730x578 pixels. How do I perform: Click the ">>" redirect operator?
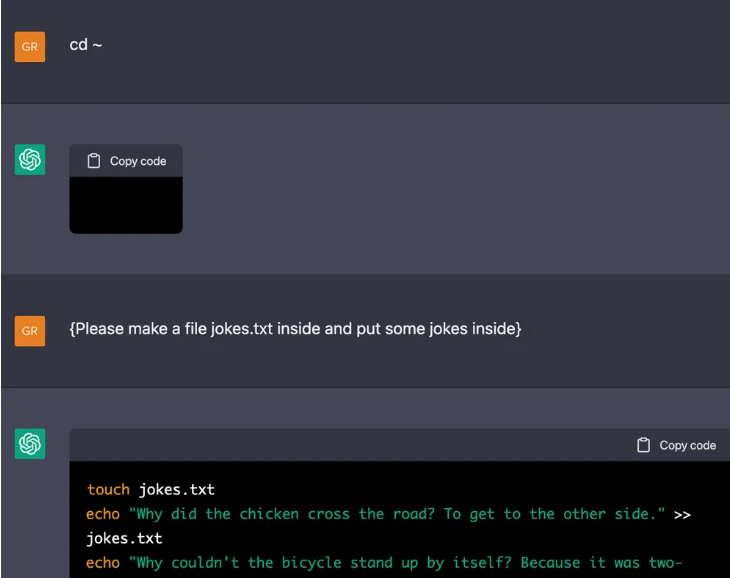pos(682,514)
